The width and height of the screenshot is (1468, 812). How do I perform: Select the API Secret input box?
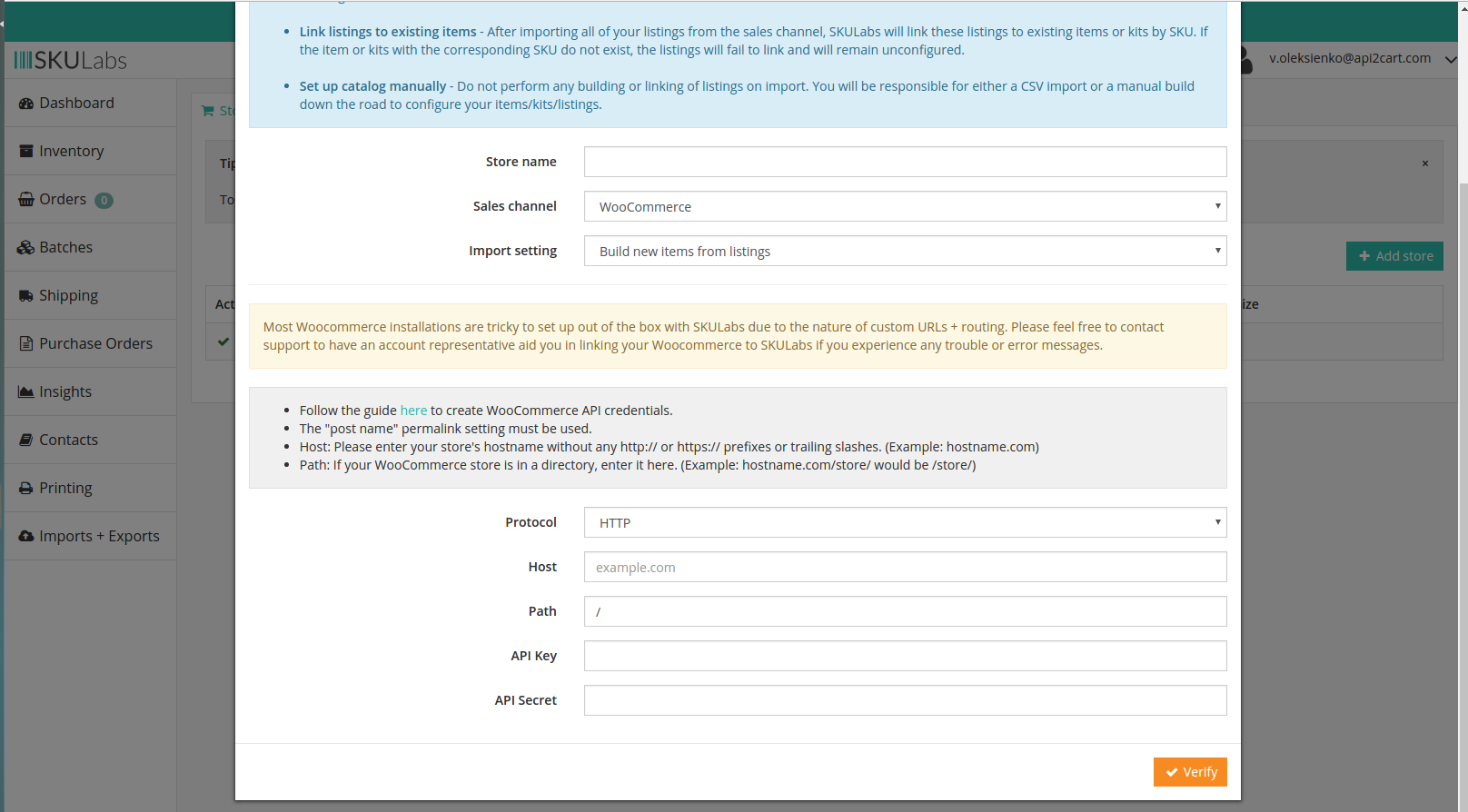point(904,701)
